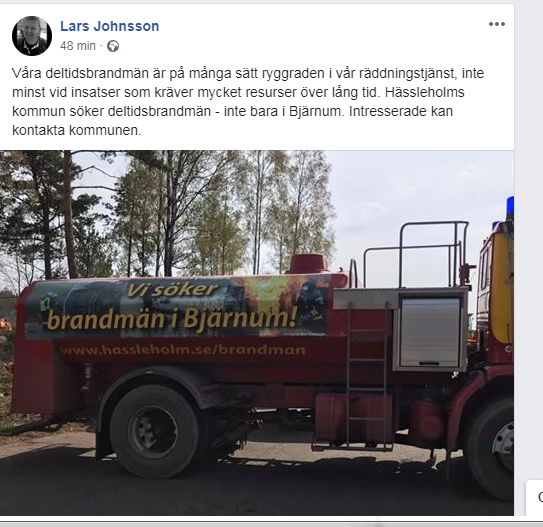Open the three-dot post options menu

pos(497,24)
